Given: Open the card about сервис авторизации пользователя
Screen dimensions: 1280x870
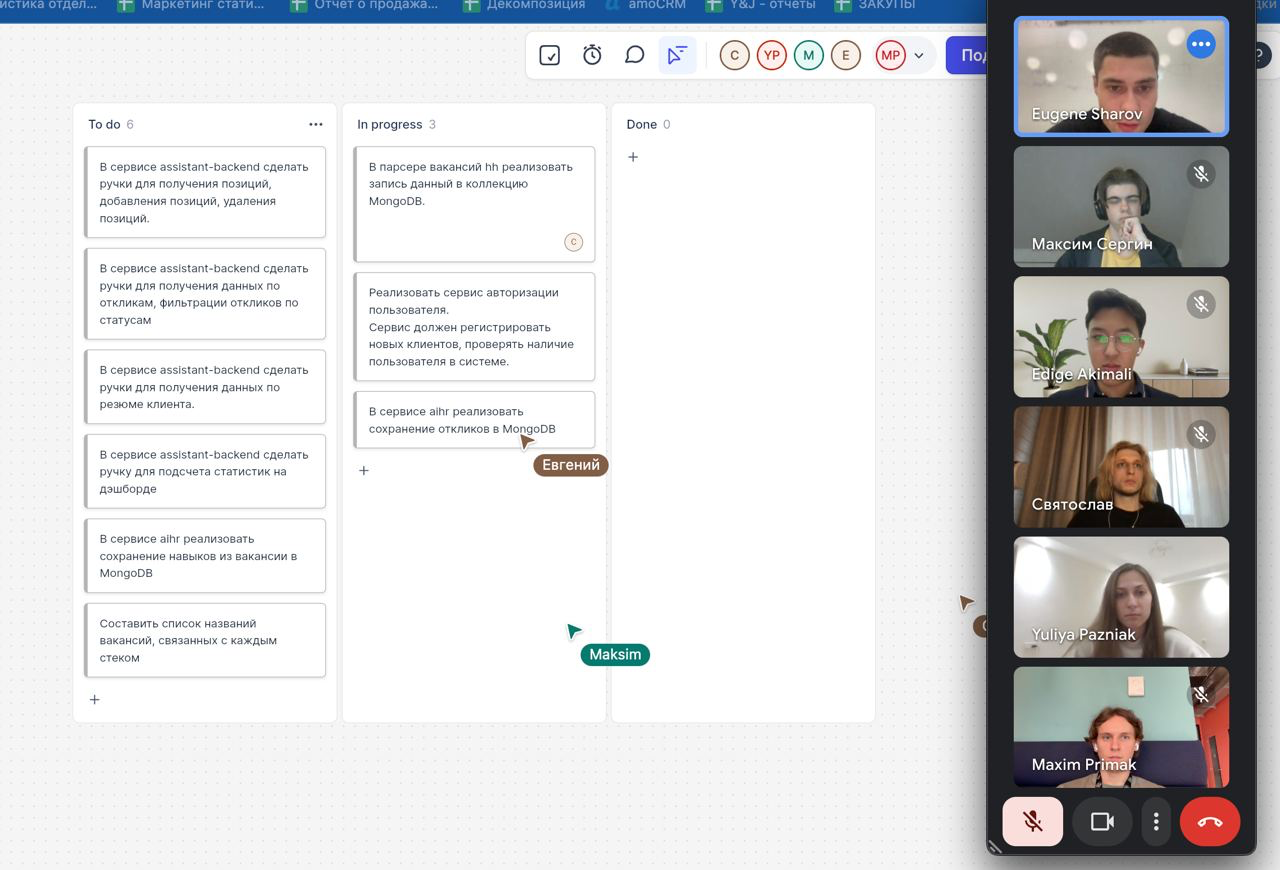Looking at the screenshot, I should point(474,327).
